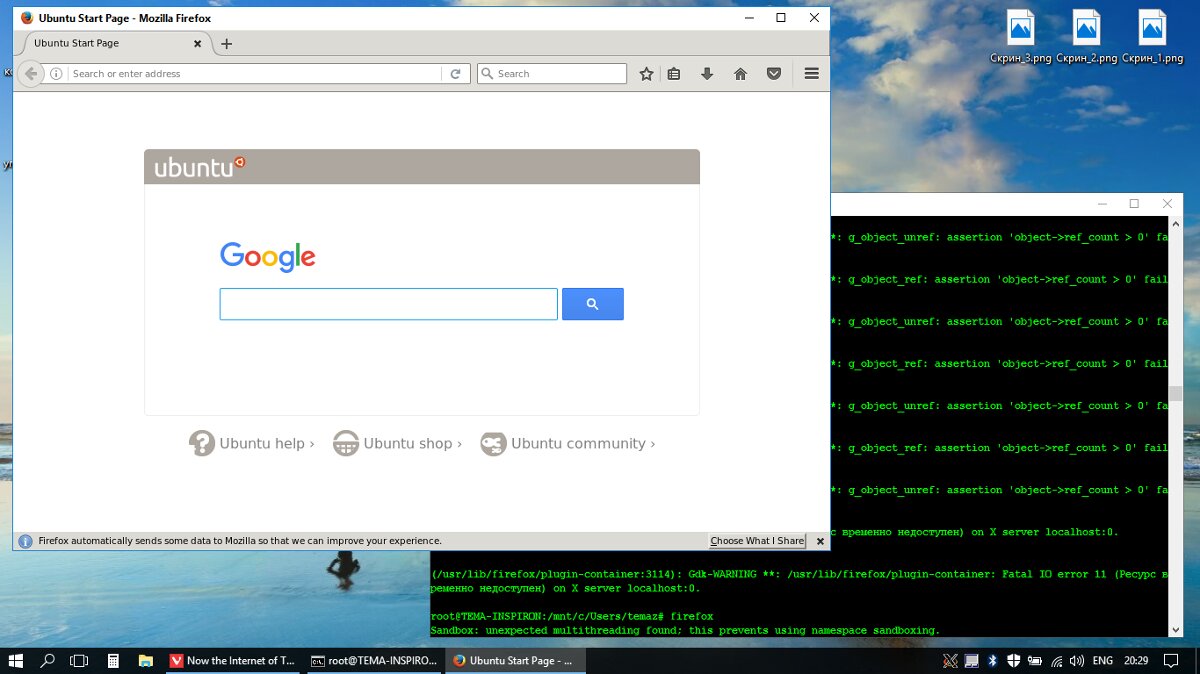Click the Google logo
This screenshot has height=674, width=1200.
(x=268, y=257)
